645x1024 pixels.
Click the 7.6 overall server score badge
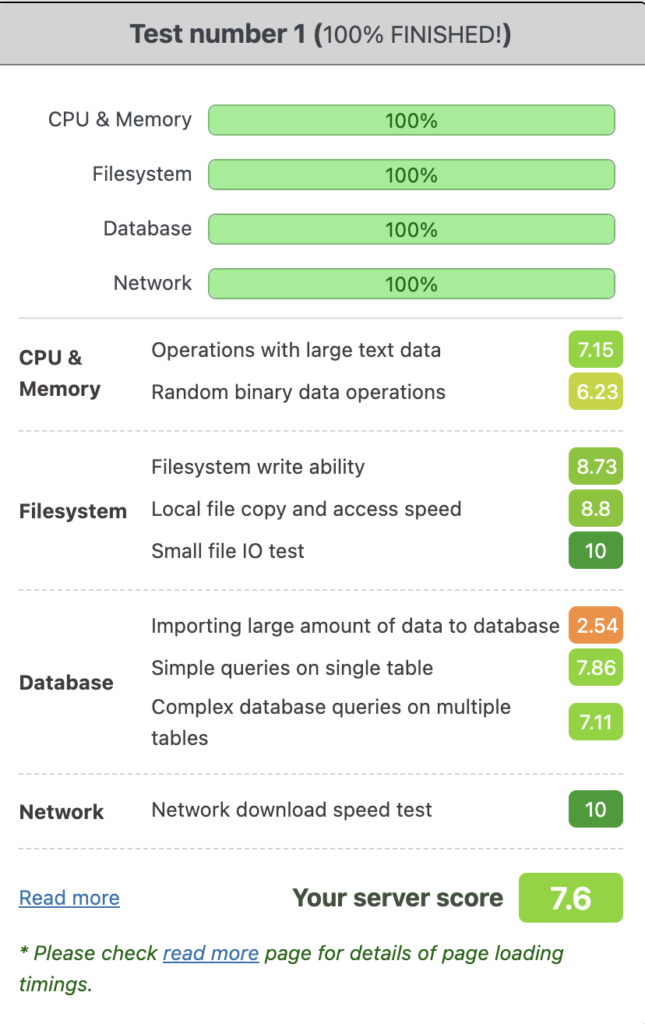[x=570, y=898]
